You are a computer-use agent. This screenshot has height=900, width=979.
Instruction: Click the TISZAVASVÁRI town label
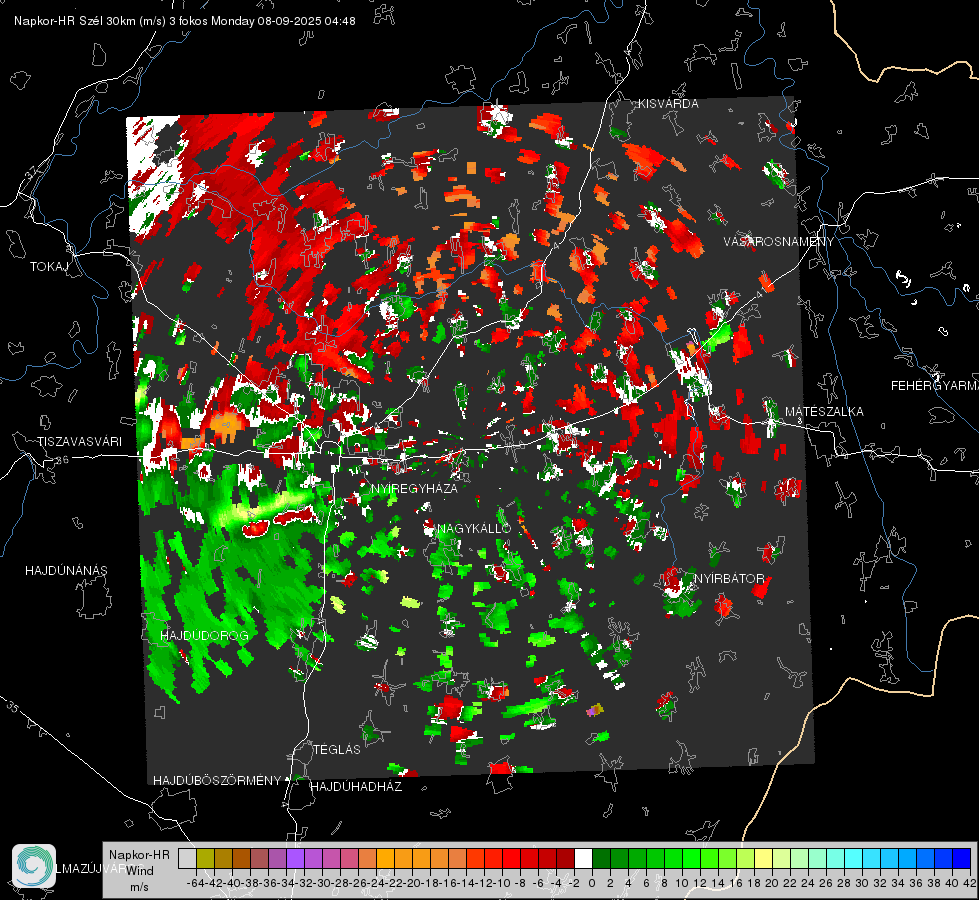pos(80,442)
